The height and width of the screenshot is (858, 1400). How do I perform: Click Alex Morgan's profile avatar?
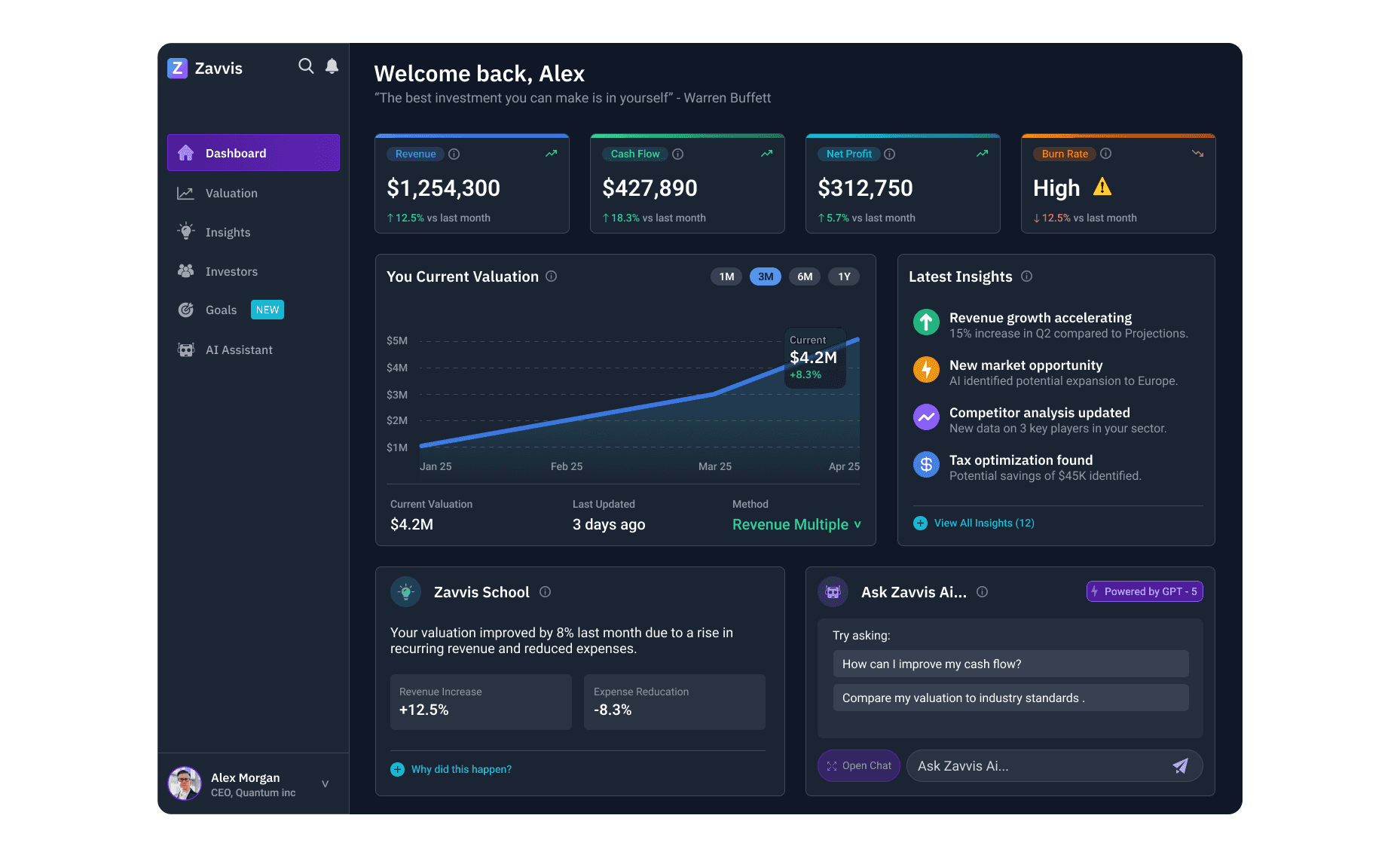[x=185, y=783]
